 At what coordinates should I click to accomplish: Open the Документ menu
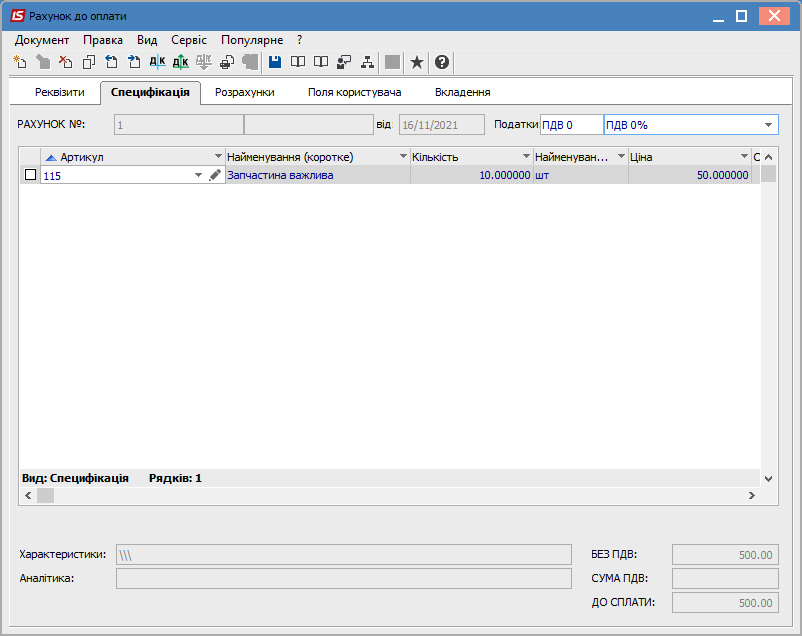[x=42, y=40]
